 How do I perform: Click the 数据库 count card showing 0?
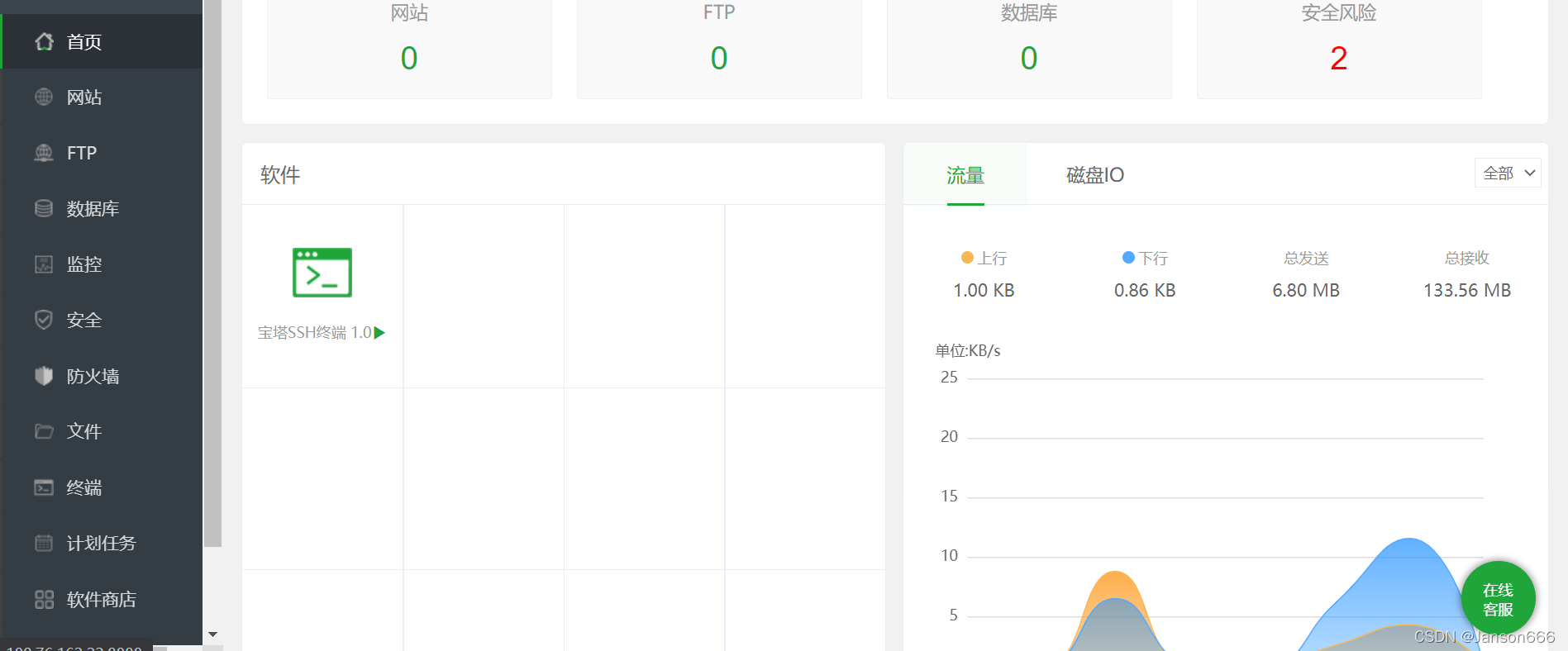pyautogui.click(x=1029, y=48)
